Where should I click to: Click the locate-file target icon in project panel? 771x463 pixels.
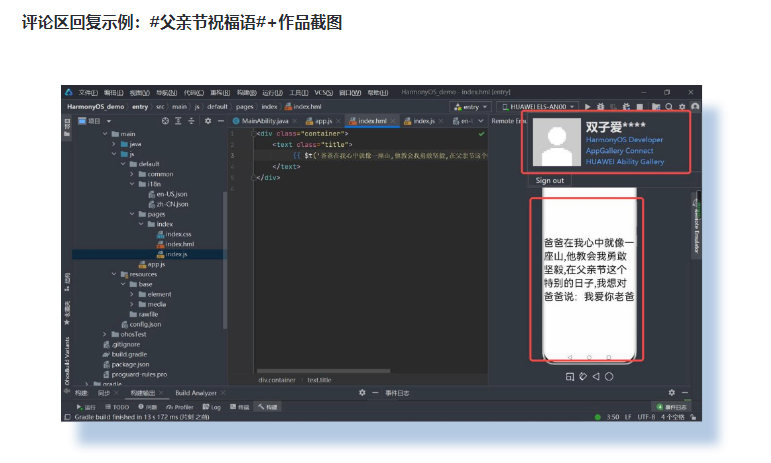(x=165, y=121)
